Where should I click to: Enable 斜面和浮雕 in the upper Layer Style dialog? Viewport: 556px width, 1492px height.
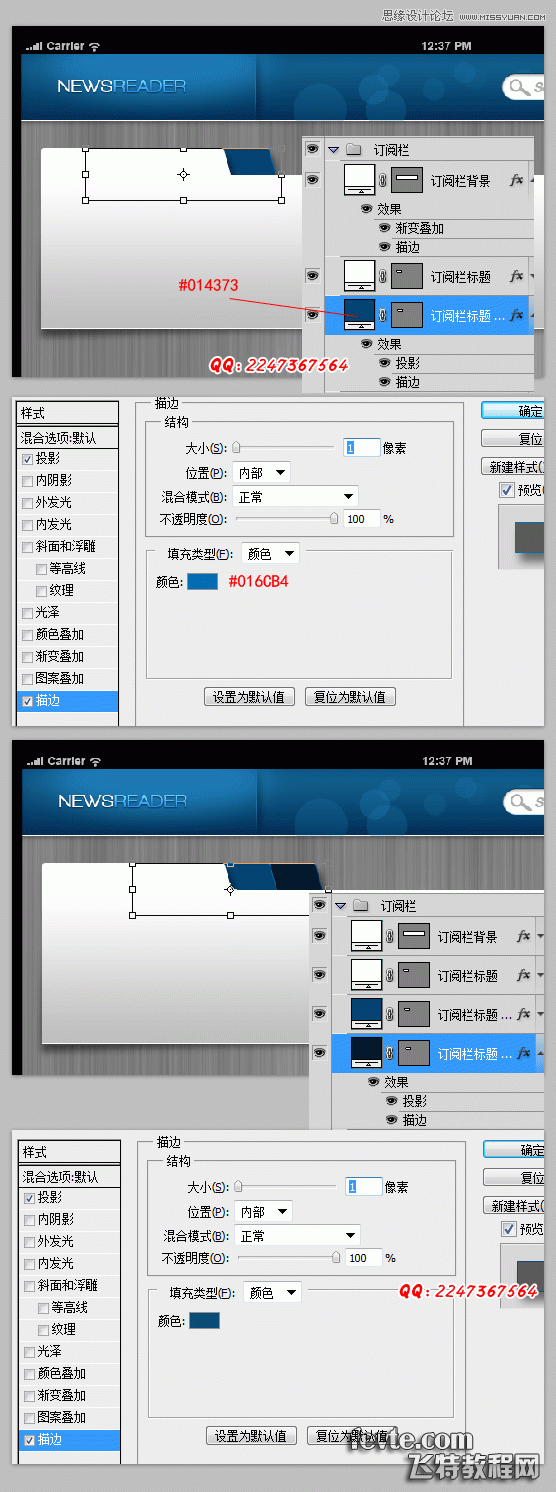tap(27, 547)
